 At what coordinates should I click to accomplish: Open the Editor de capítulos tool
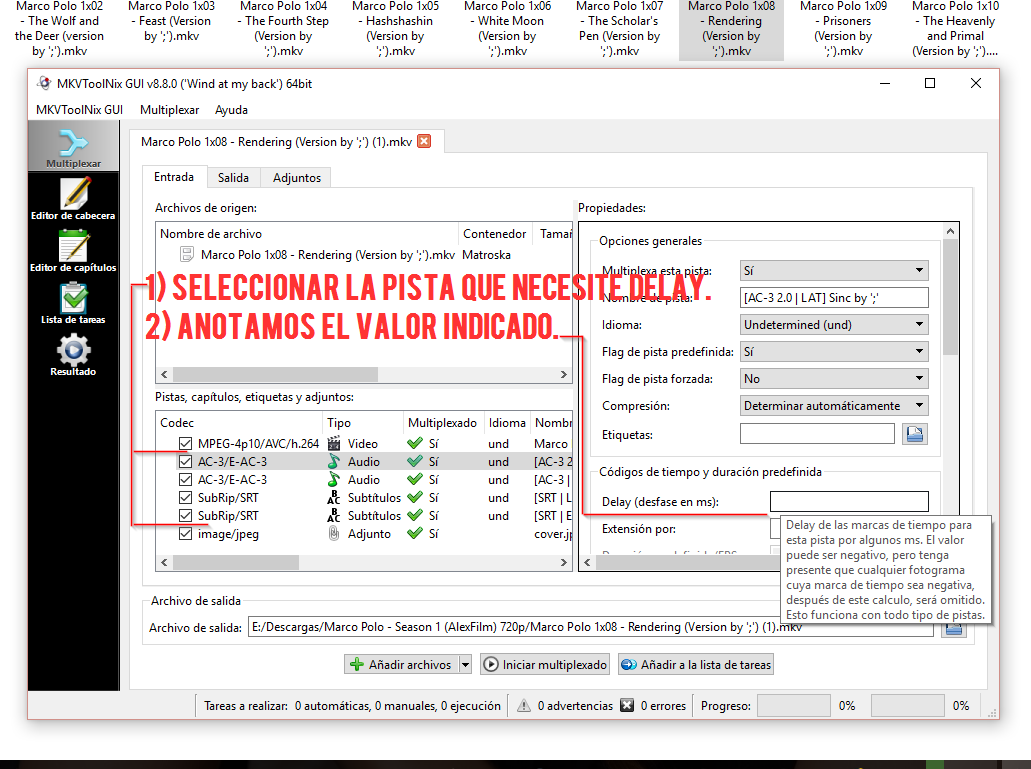pyautogui.click(x=73, y=252)
